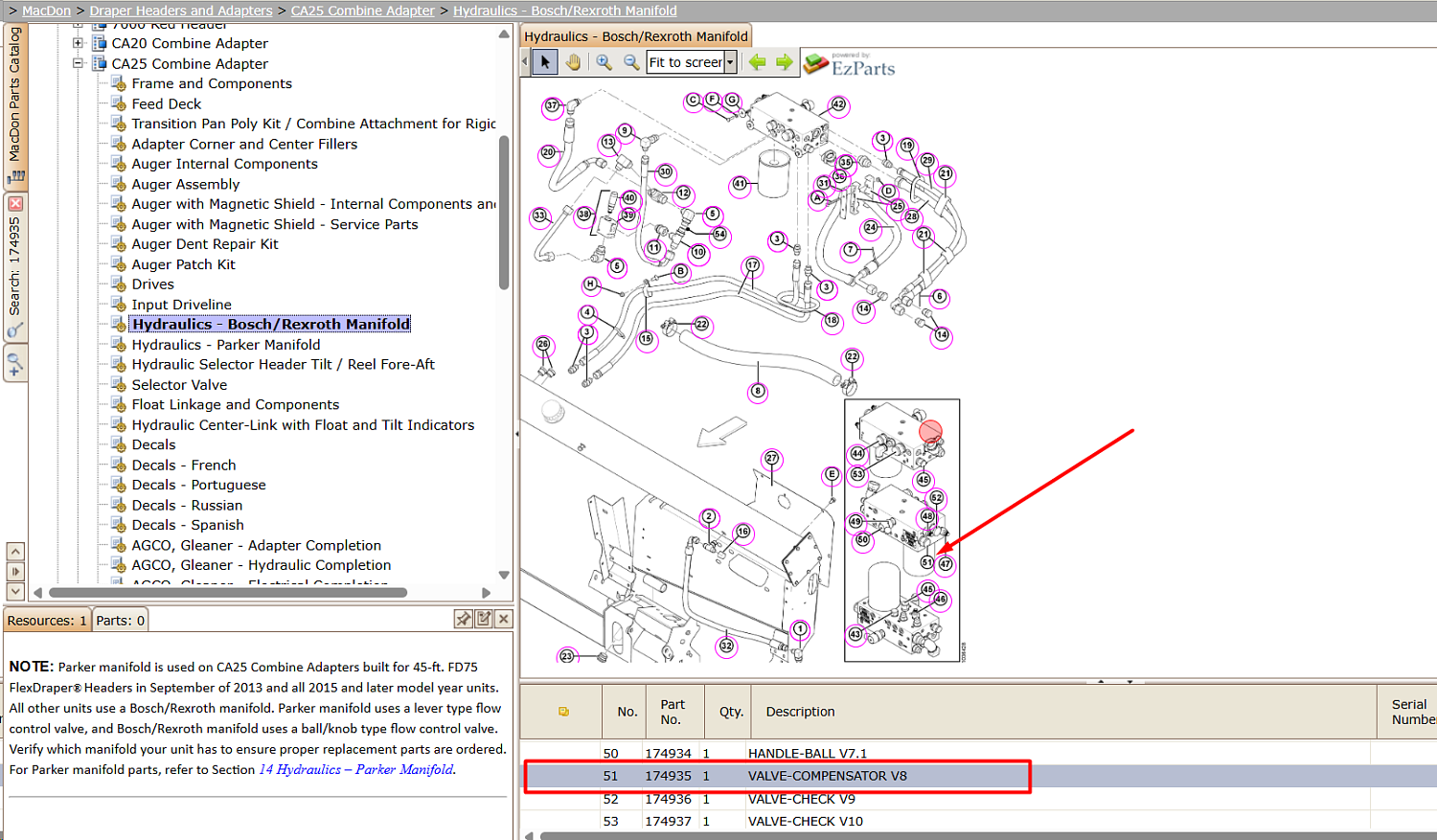Open Hydraulics - Bosch/Rexroth Manifold breadcrumb link
Image resolution: width=1437 pixels, height=840 pixels.
[565, 11]
